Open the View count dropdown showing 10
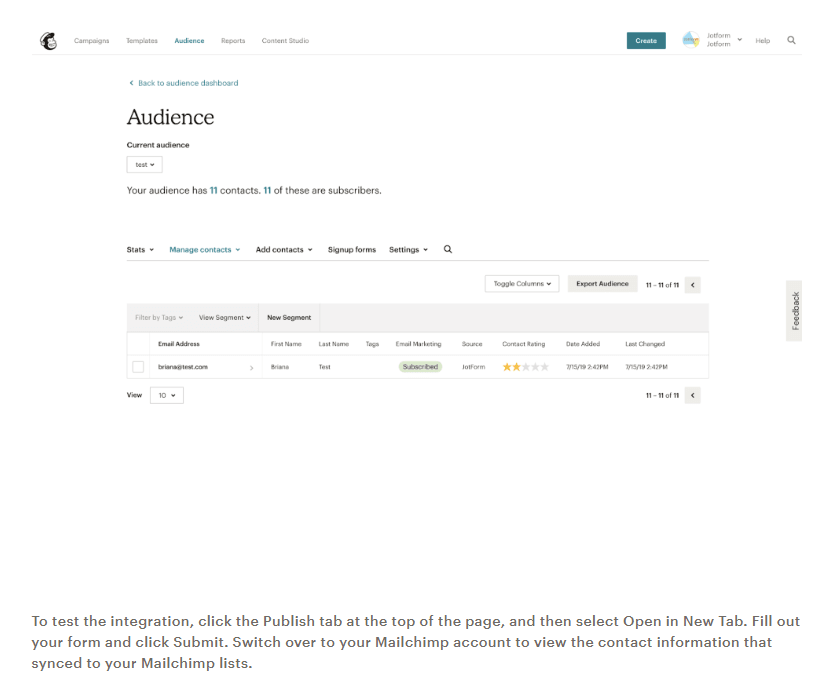 pos(166,396)
